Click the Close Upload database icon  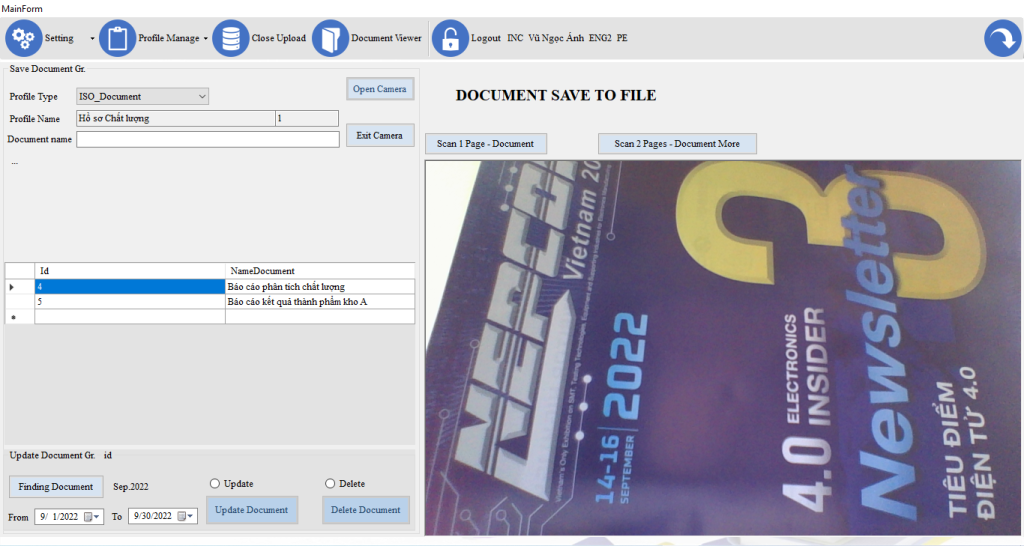click(x=231, y=38)
